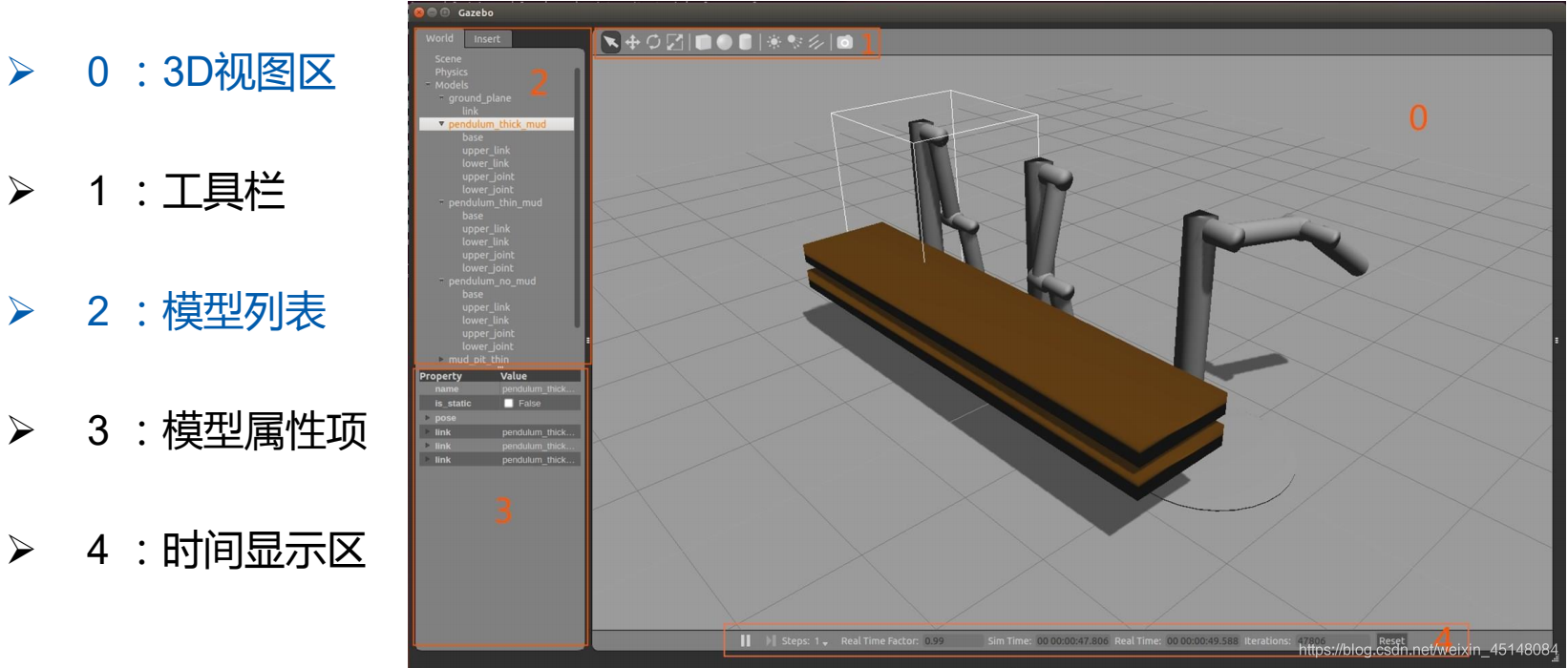Insert a box shape from toolbar

pyautogui.click(x=704, y=42)
